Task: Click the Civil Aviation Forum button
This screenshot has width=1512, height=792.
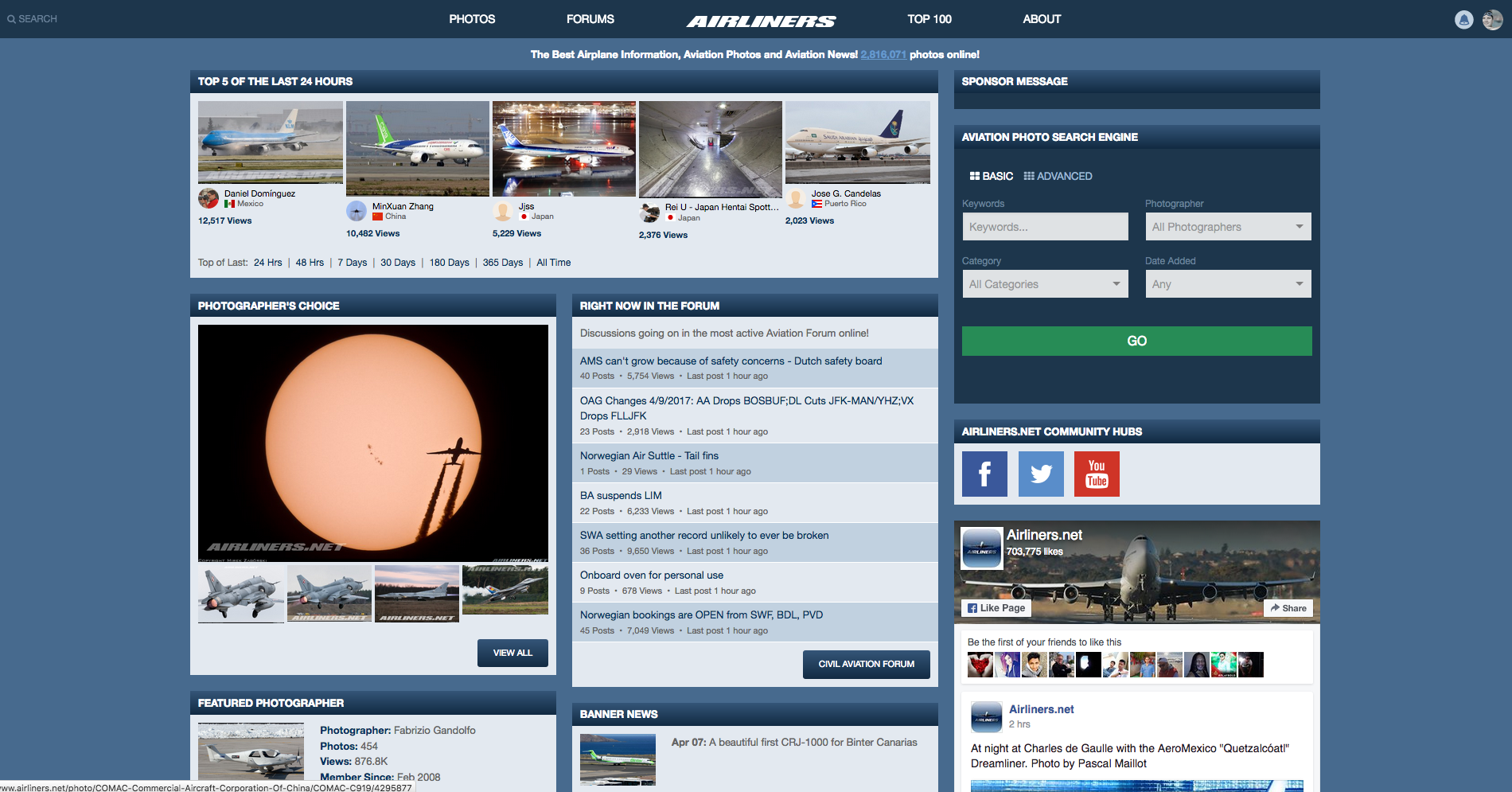Action: pos(867,664)
